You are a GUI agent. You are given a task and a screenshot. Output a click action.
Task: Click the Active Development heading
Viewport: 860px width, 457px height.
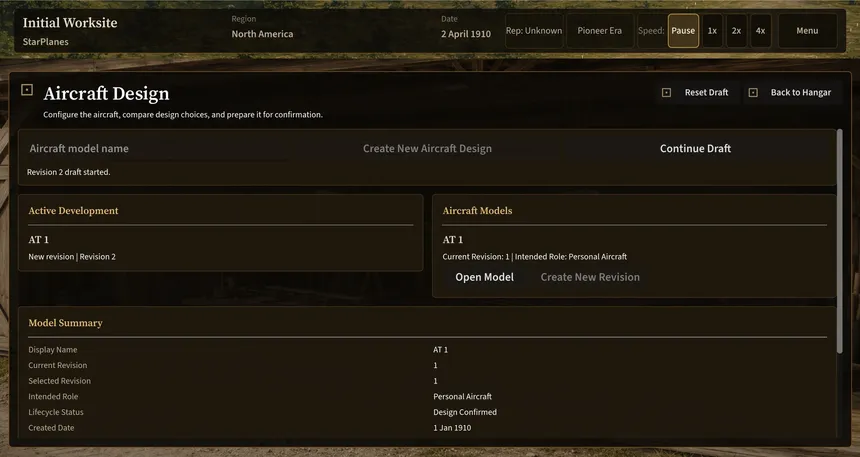[73, 211]
